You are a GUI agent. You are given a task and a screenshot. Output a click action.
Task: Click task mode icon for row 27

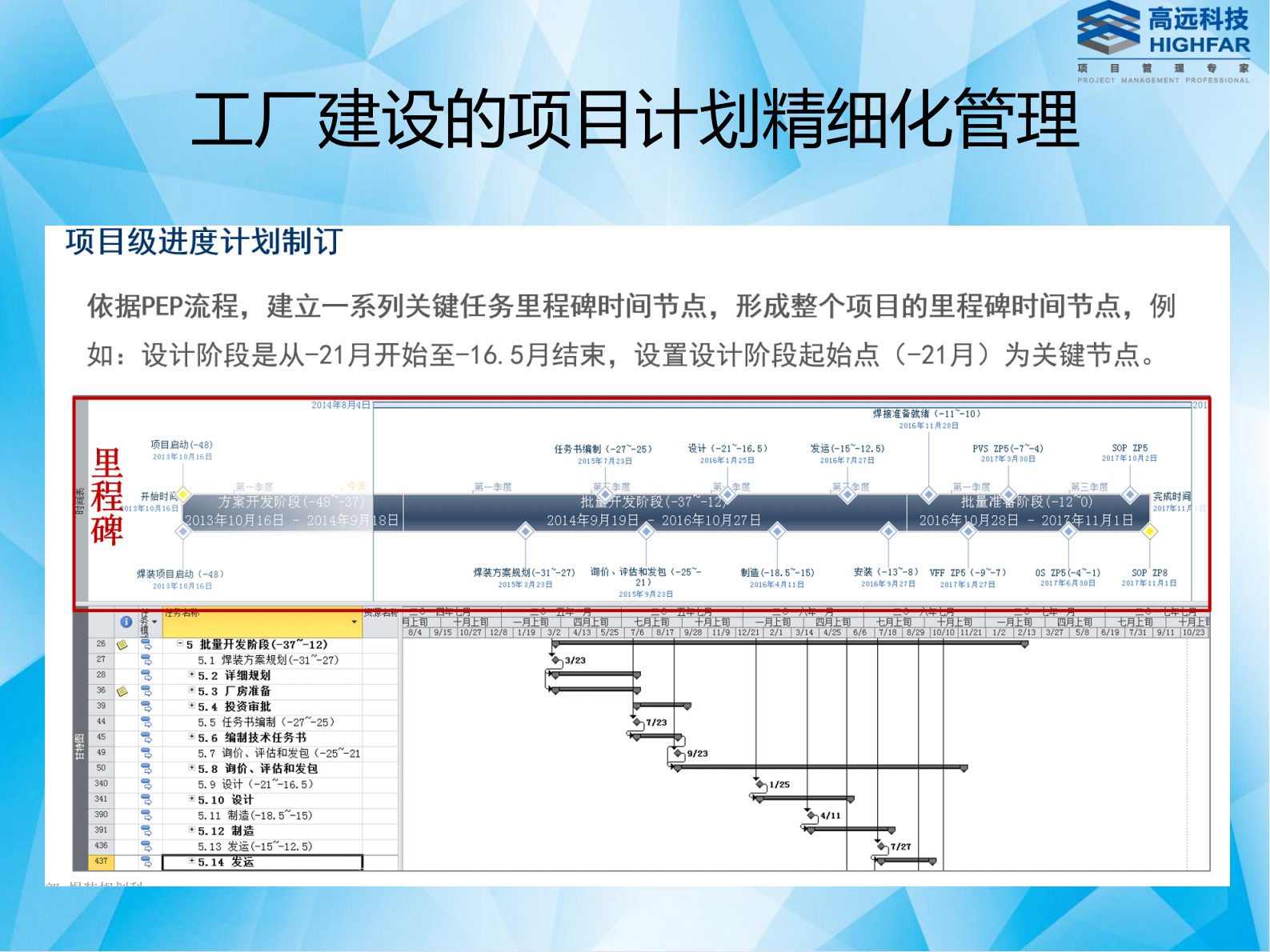coord(146,660)
